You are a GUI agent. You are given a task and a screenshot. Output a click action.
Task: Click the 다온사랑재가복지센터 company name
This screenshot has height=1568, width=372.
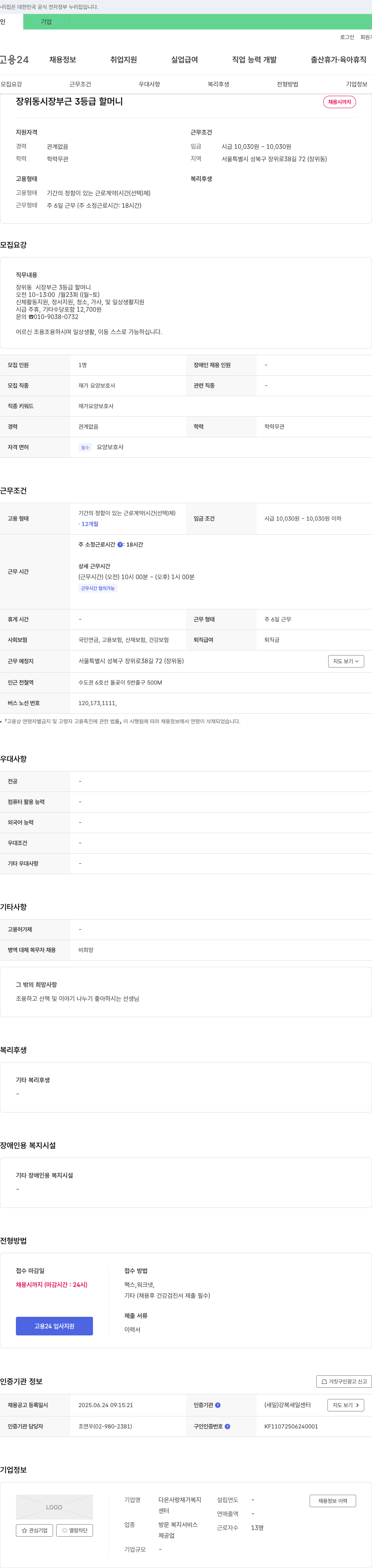point(180,1505)
